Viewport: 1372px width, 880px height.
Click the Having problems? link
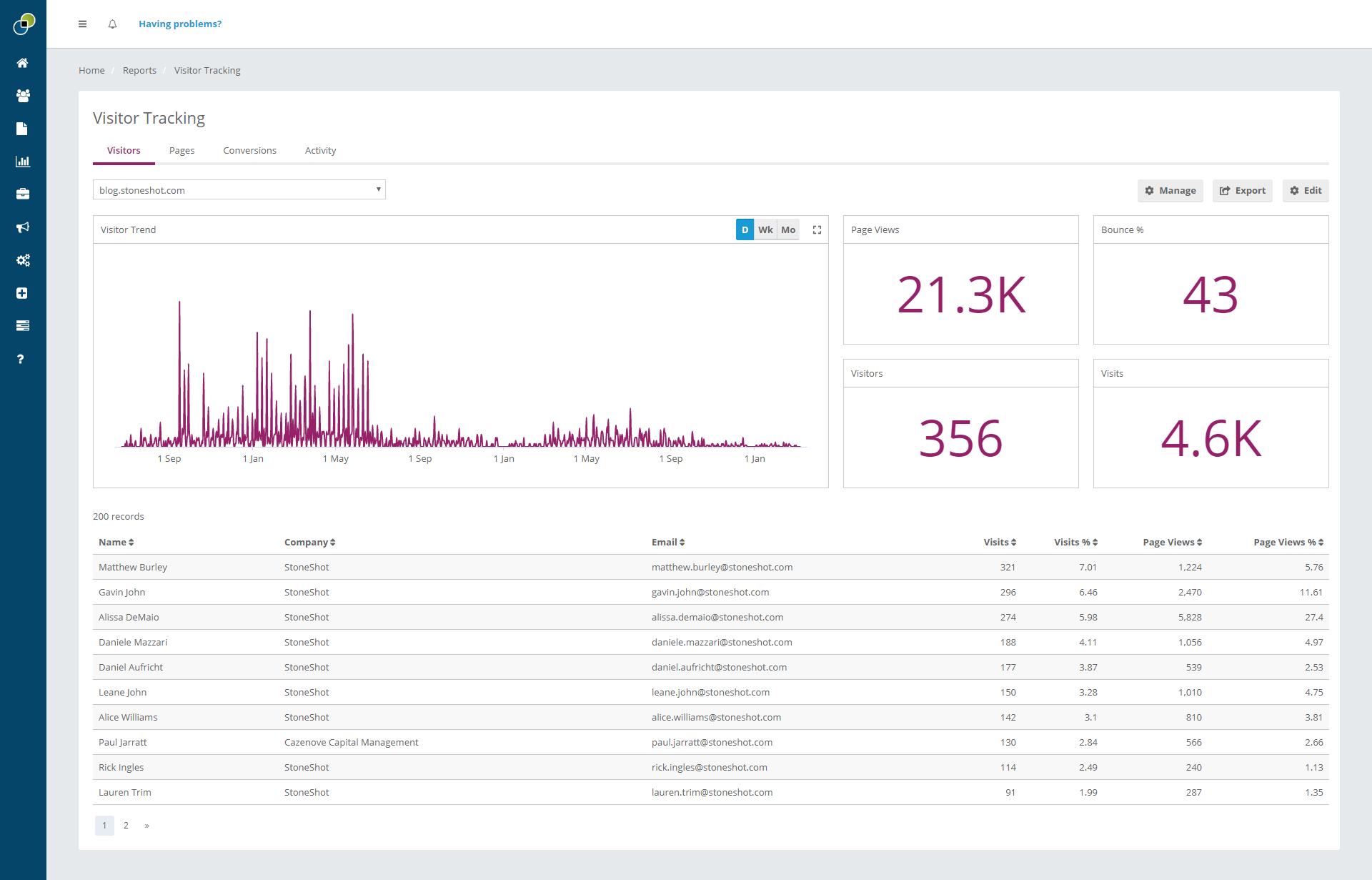[x=180, y=24]
